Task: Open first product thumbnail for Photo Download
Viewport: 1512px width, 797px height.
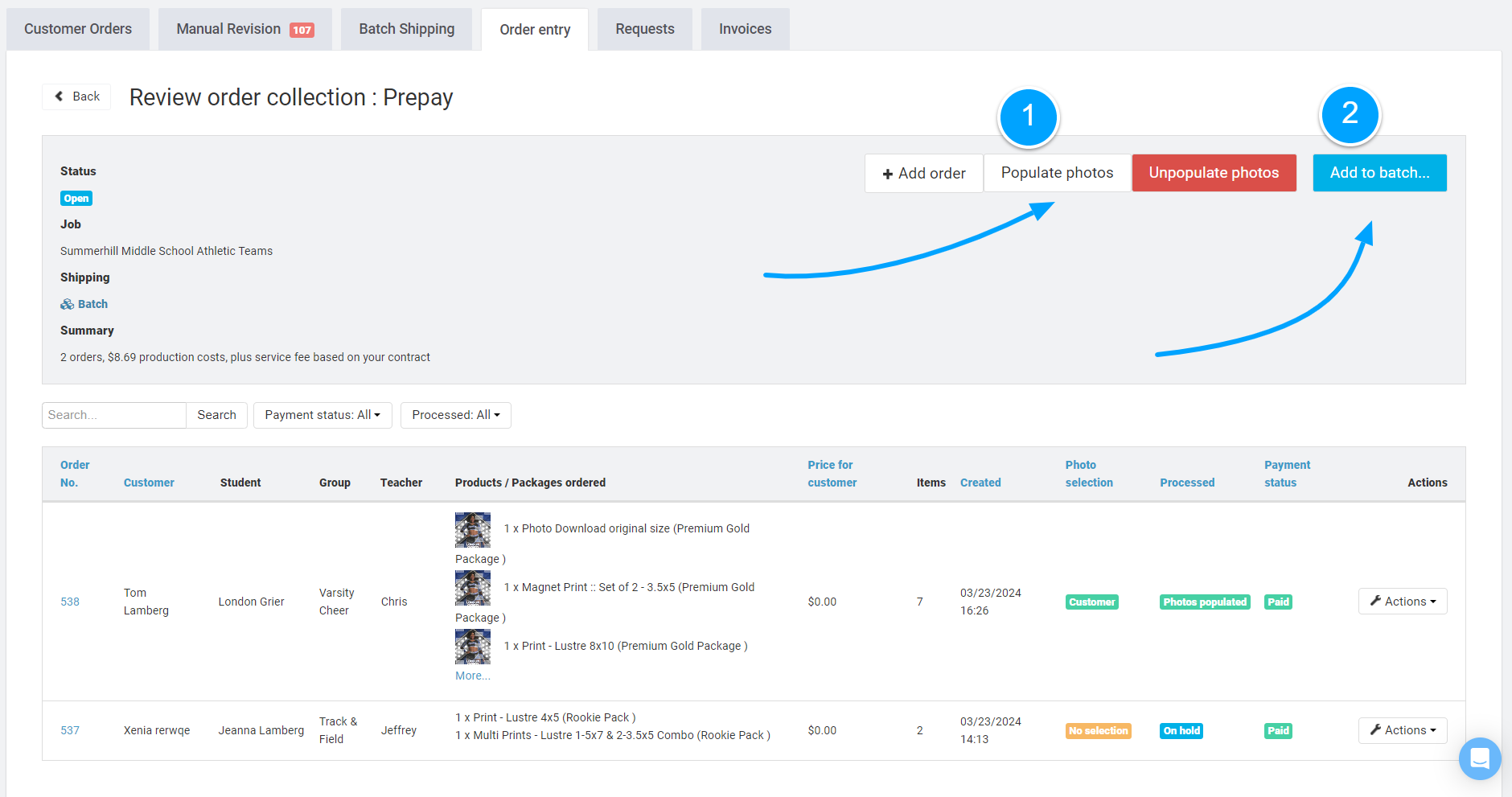Action: [x=473, y=529]
